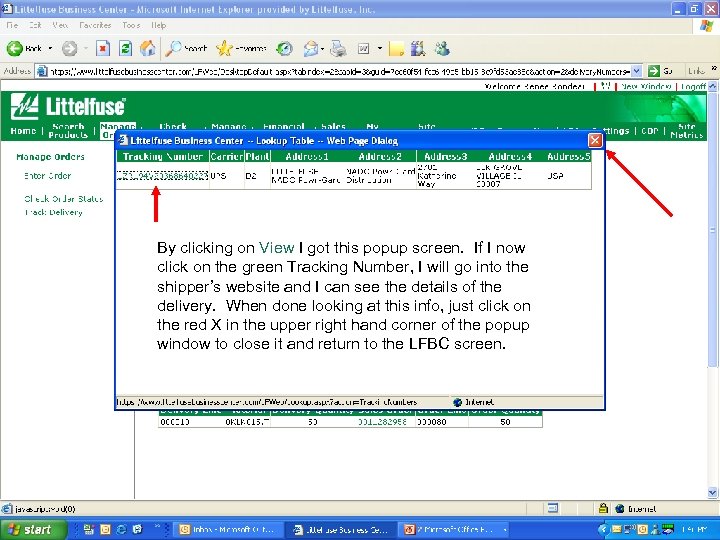The height and width of the screenshot is (540, 720).
Task: Click the grey Forward arrow button
Action: tap(70, 48)
